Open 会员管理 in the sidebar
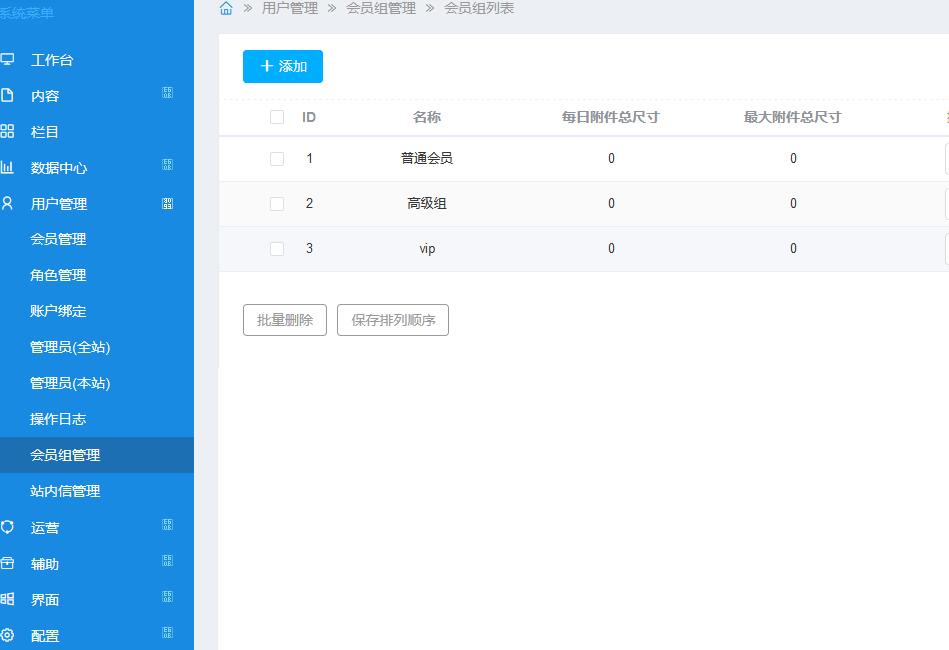The image size is (949, 650). pyautogui.click(x=58, y=239)
